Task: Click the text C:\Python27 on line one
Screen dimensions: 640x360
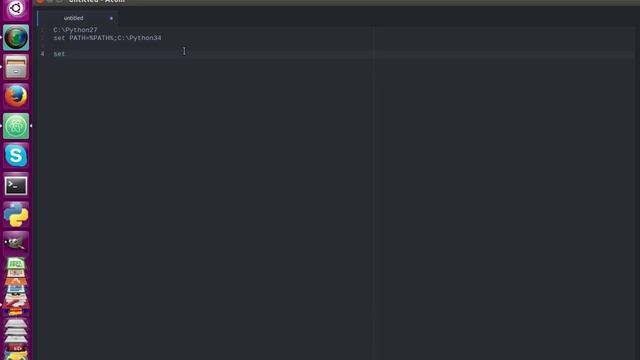Action: coord(75,30)
